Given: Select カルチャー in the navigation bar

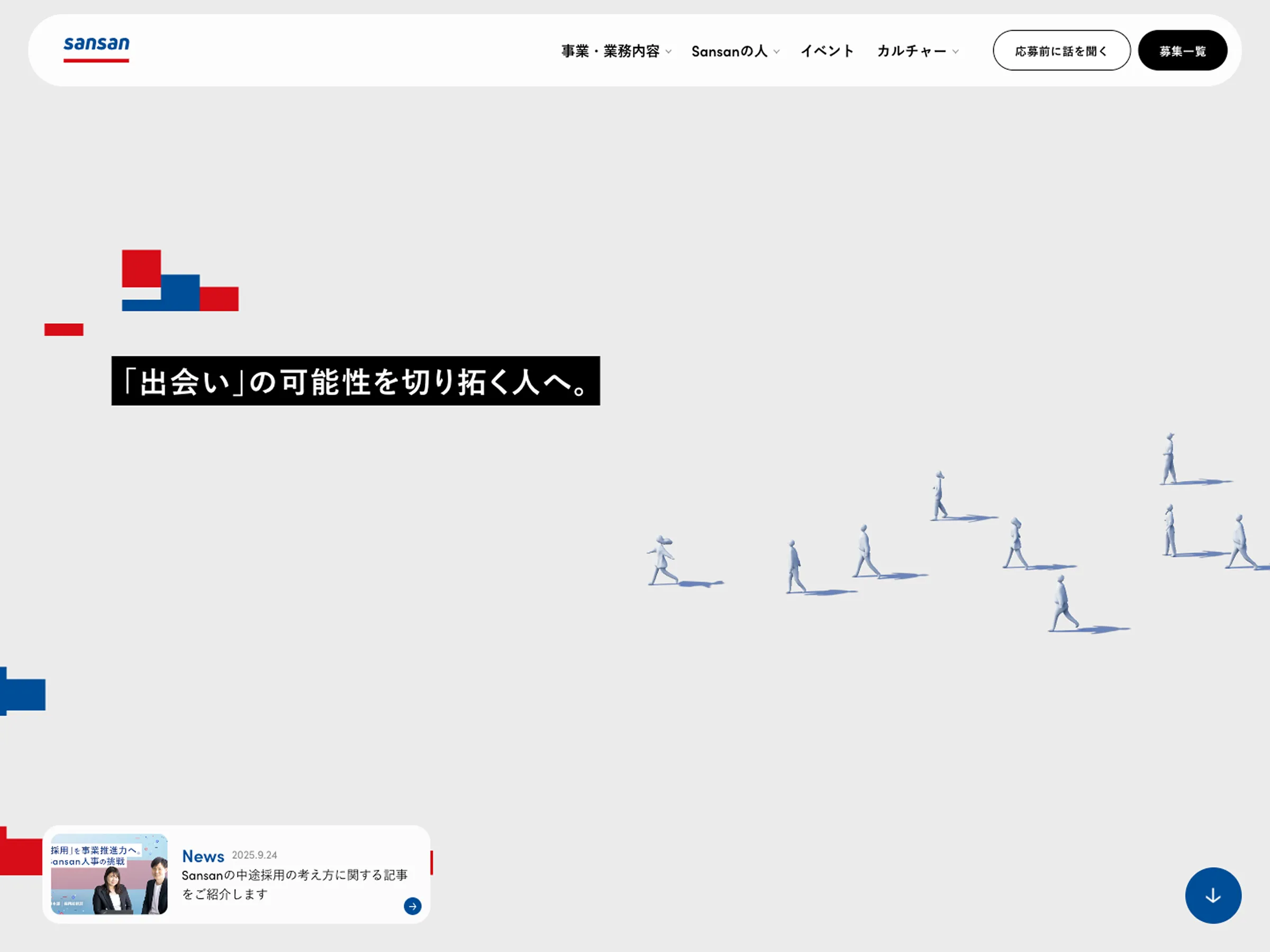Looking at the screenshot, I should [913, 52].
